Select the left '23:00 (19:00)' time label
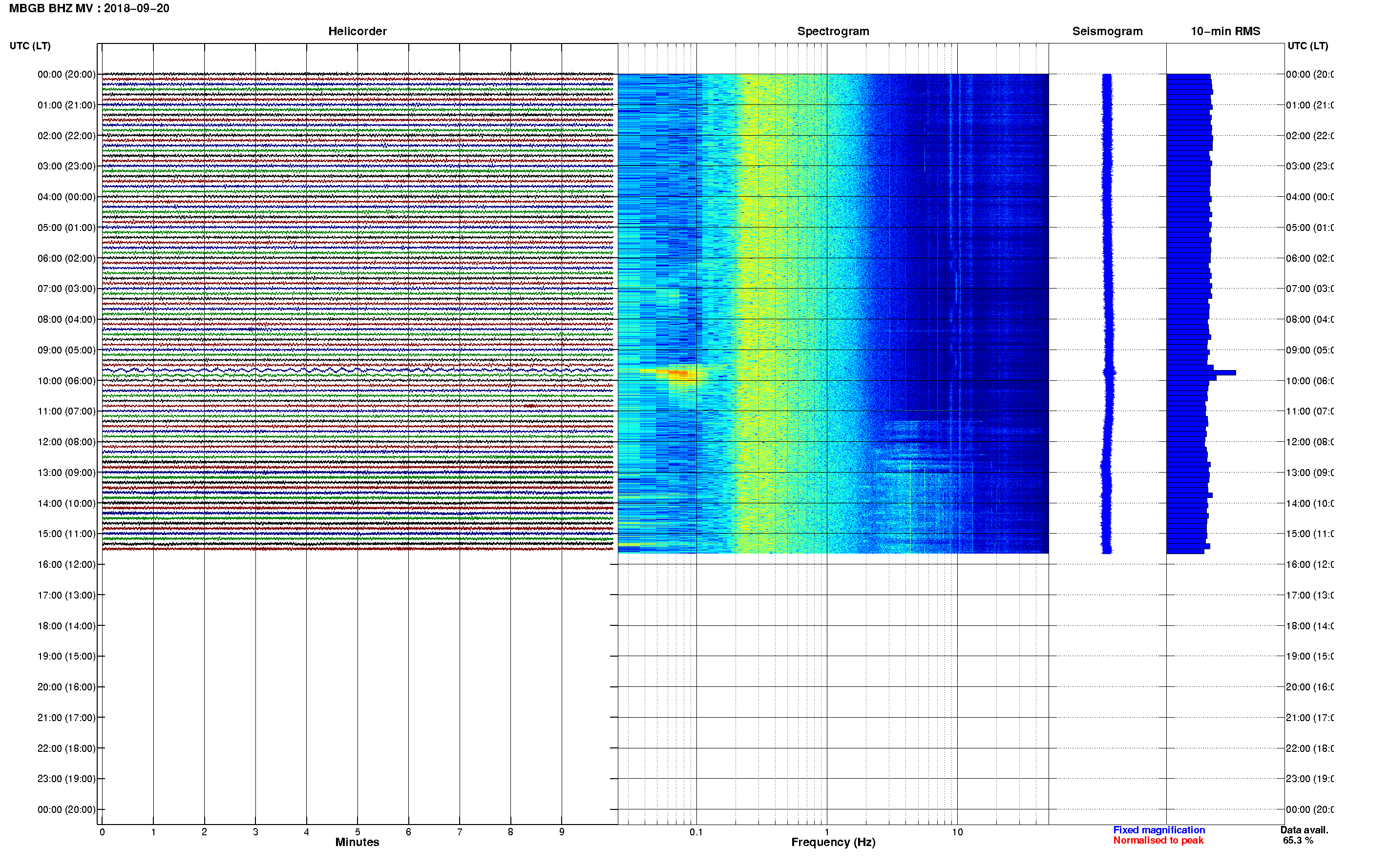 (x=66, y=779)
